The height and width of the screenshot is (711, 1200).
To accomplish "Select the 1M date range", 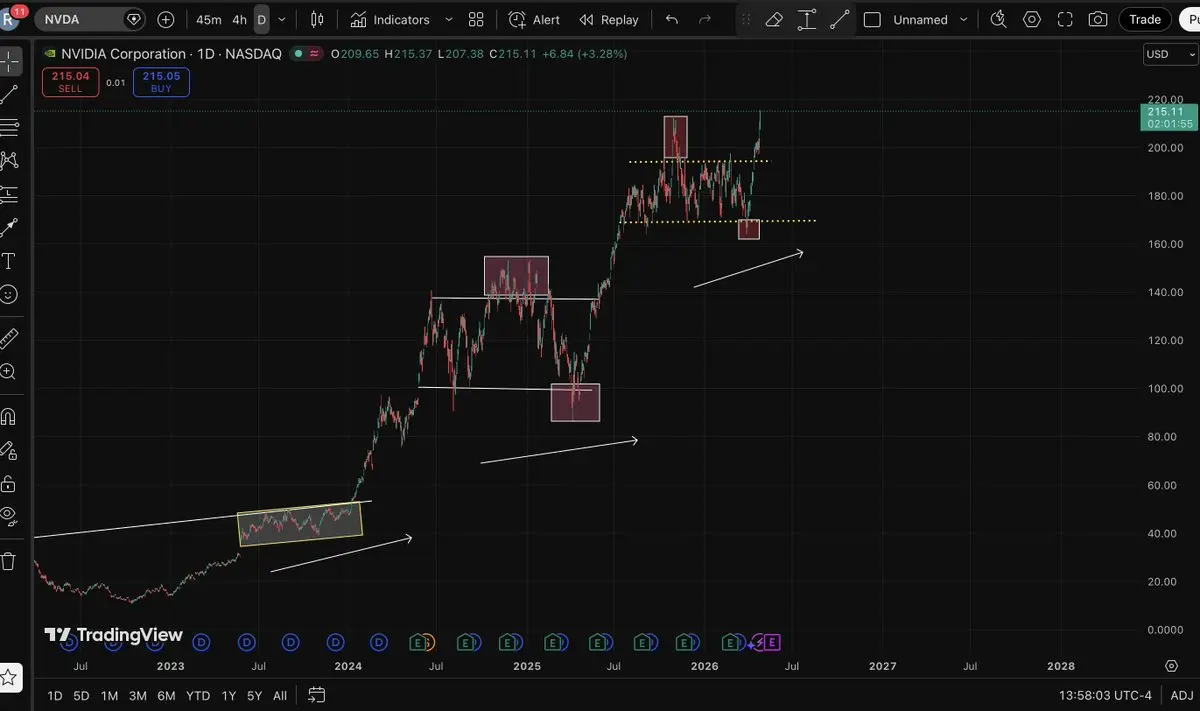I will click(109, 695).
